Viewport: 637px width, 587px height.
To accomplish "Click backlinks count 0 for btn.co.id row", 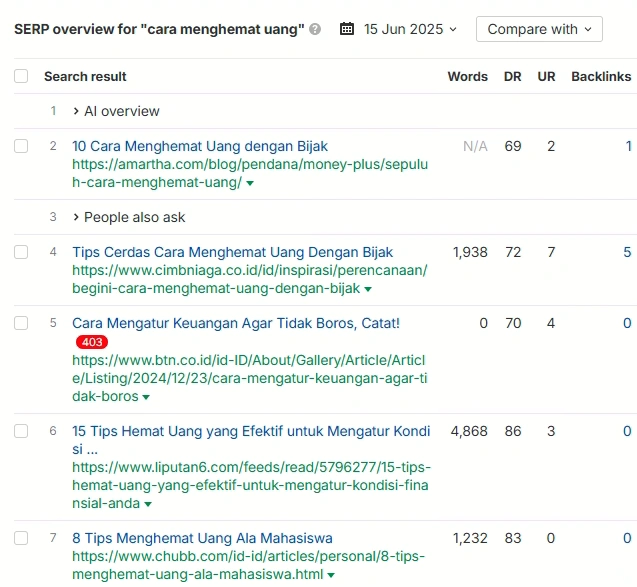I will [x=627, y=323].
